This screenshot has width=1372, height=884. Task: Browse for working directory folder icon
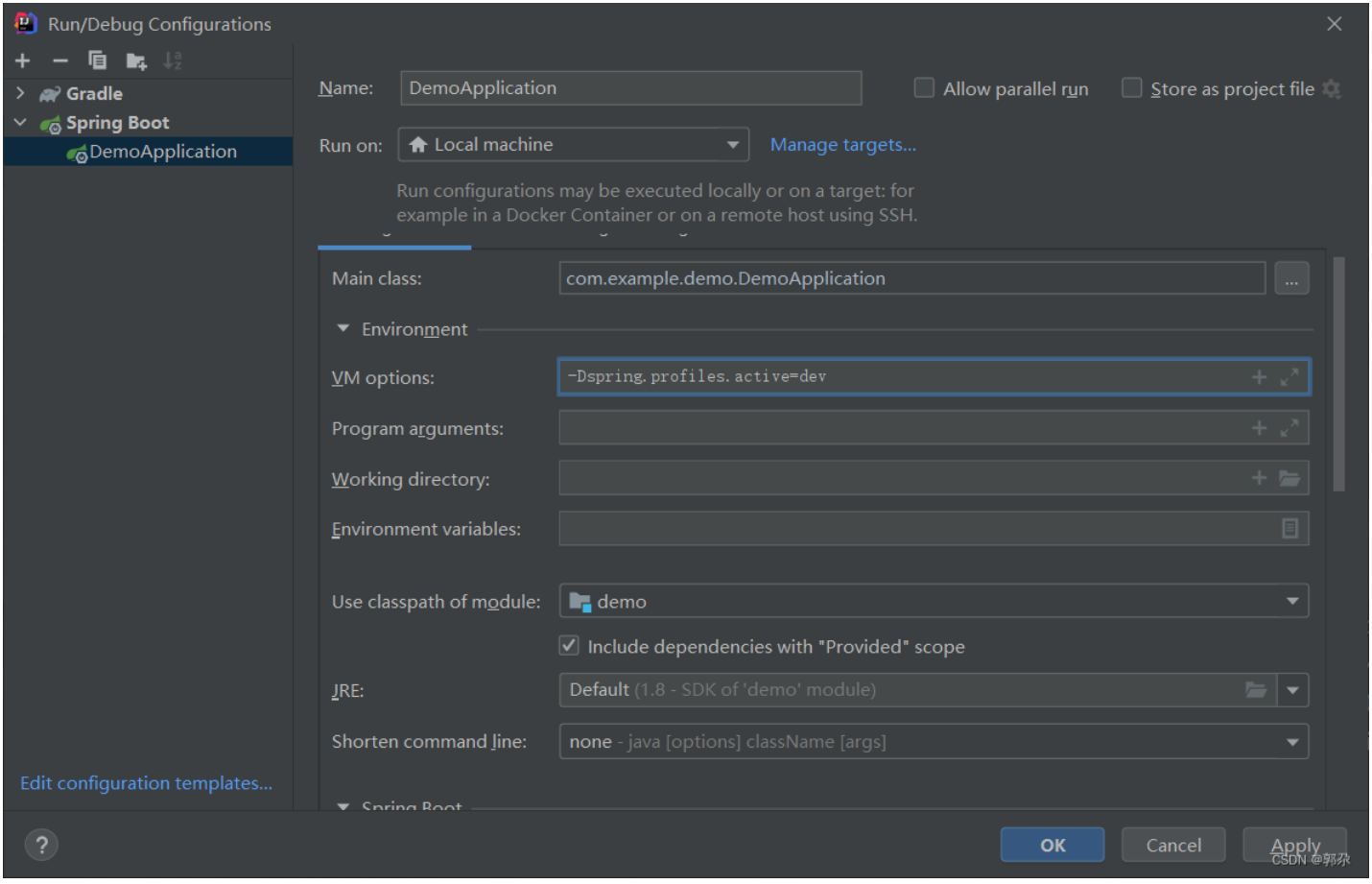(x=1289, y=478)
